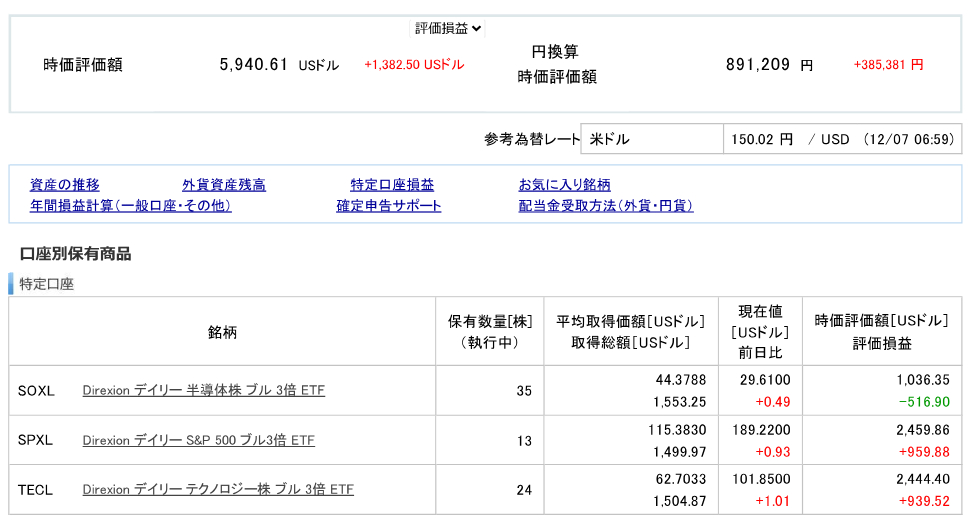
Task: Open the お気に入り銘柄 link
Action: pos(565,185)
